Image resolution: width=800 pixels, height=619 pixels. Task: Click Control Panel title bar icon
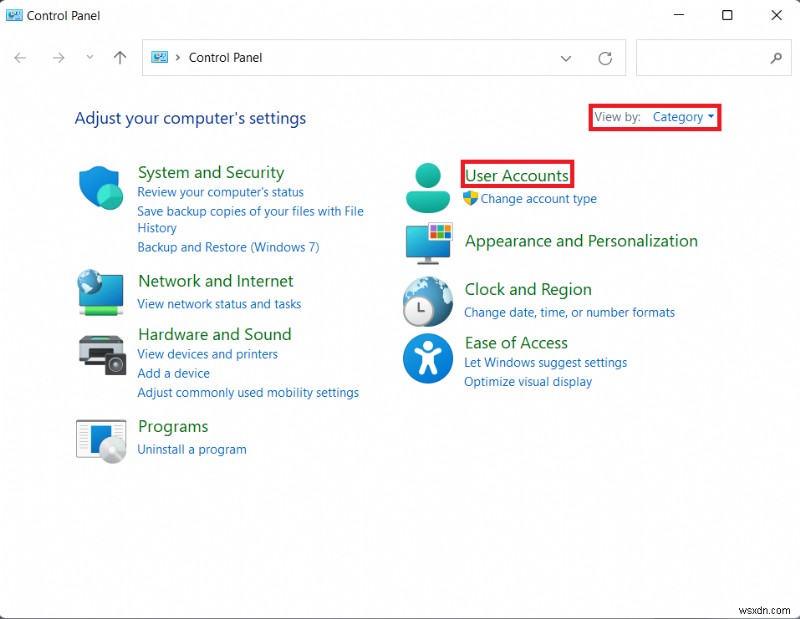coord(14,15)
